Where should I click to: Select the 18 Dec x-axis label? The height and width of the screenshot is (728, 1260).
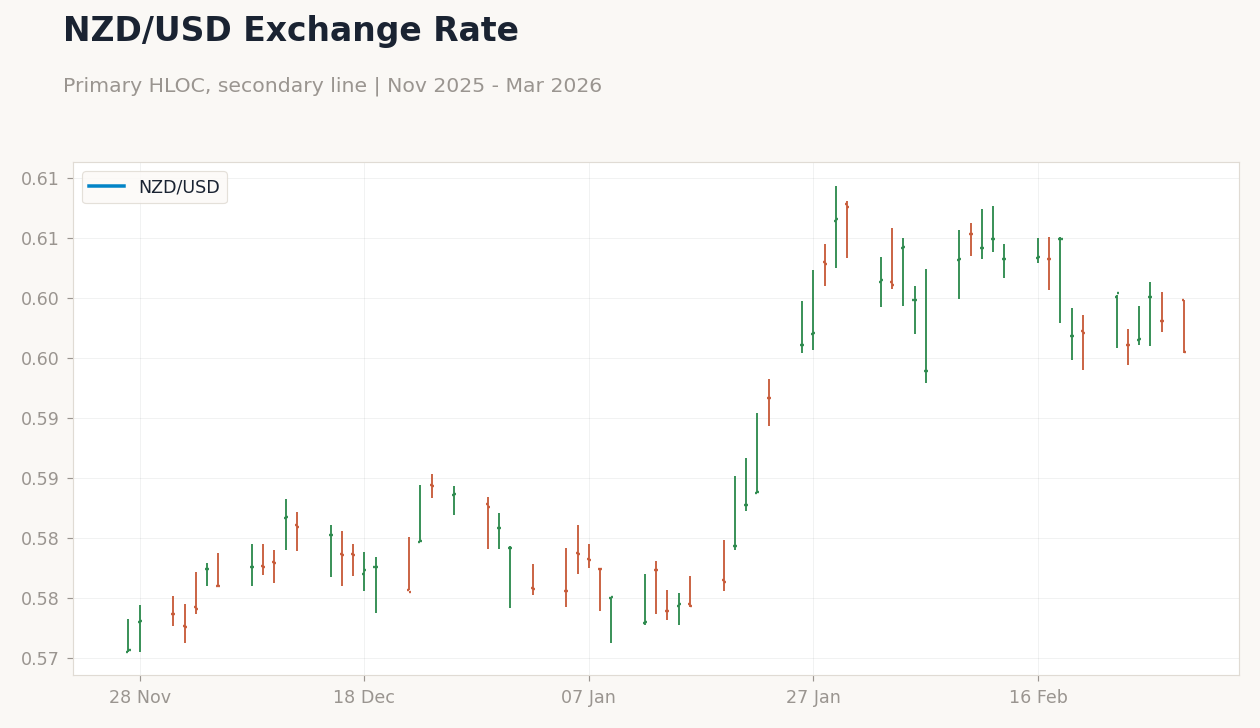364,698
